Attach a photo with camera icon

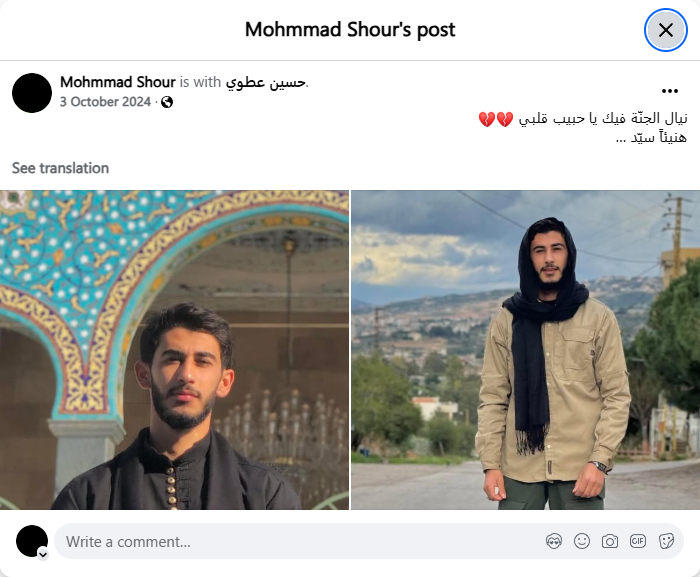pyautogui.click(x=609, y=541)
